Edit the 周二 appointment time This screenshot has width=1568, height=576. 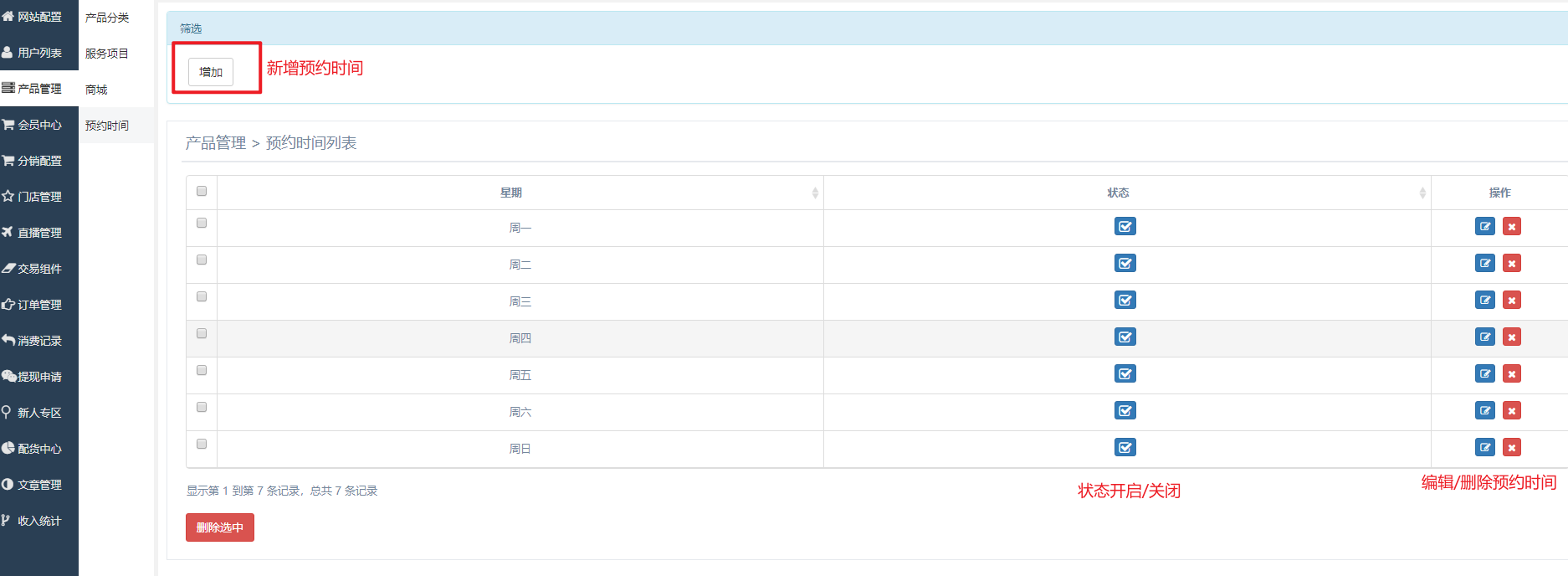tap(1484, 263)
